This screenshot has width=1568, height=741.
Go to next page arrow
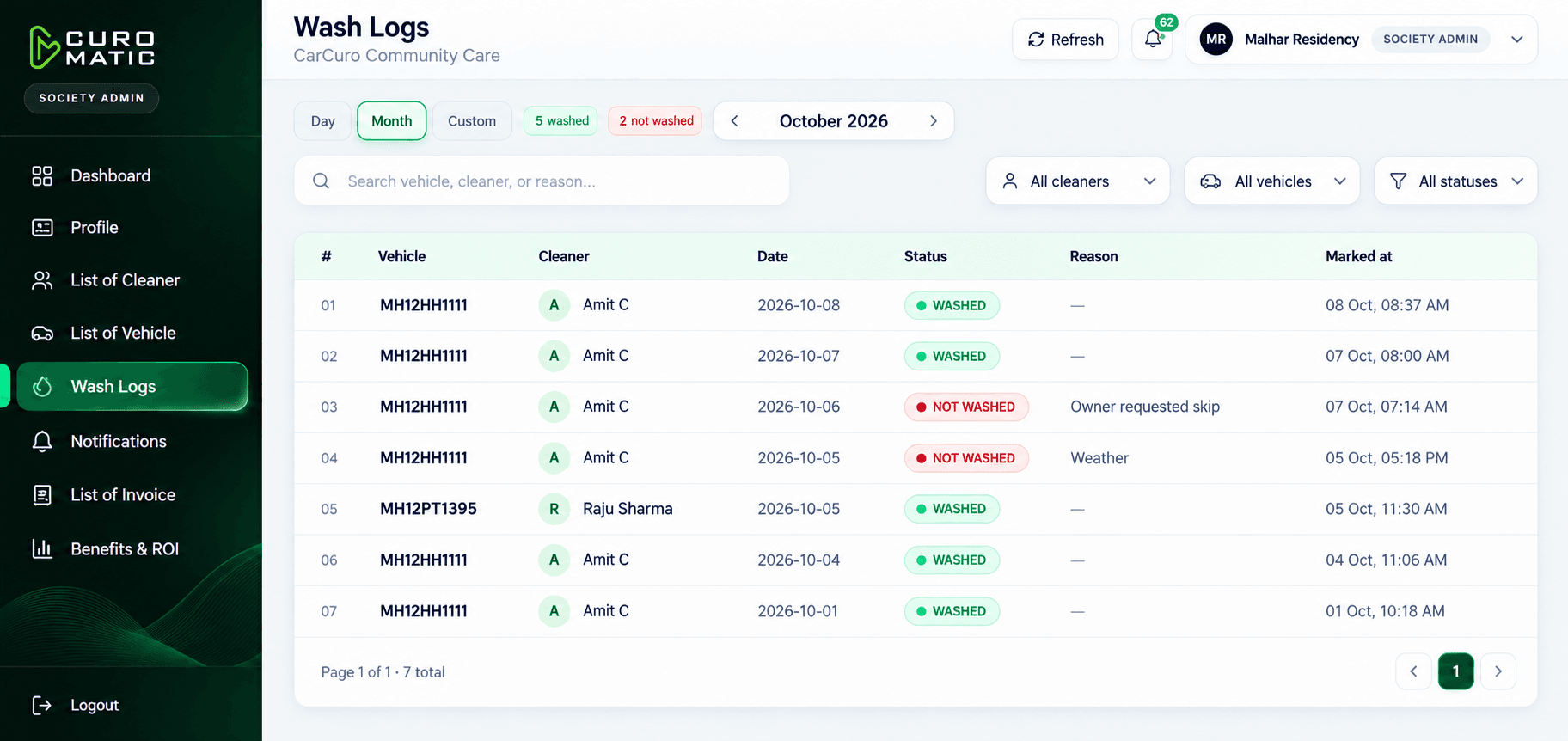pyautogui.click(x=1498, y=671)
